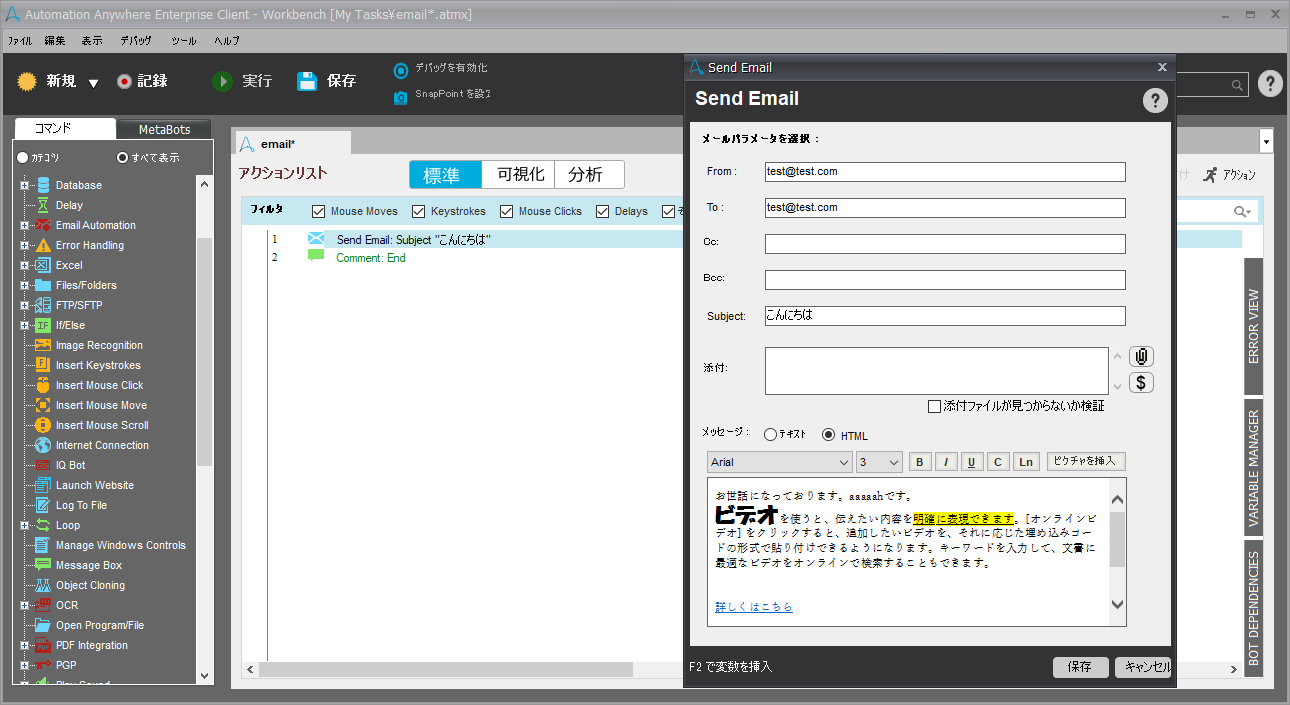Viewport: 1290px width, 705px height.
Task: Switch to the MetaBots tab
Action: point(164,130)
